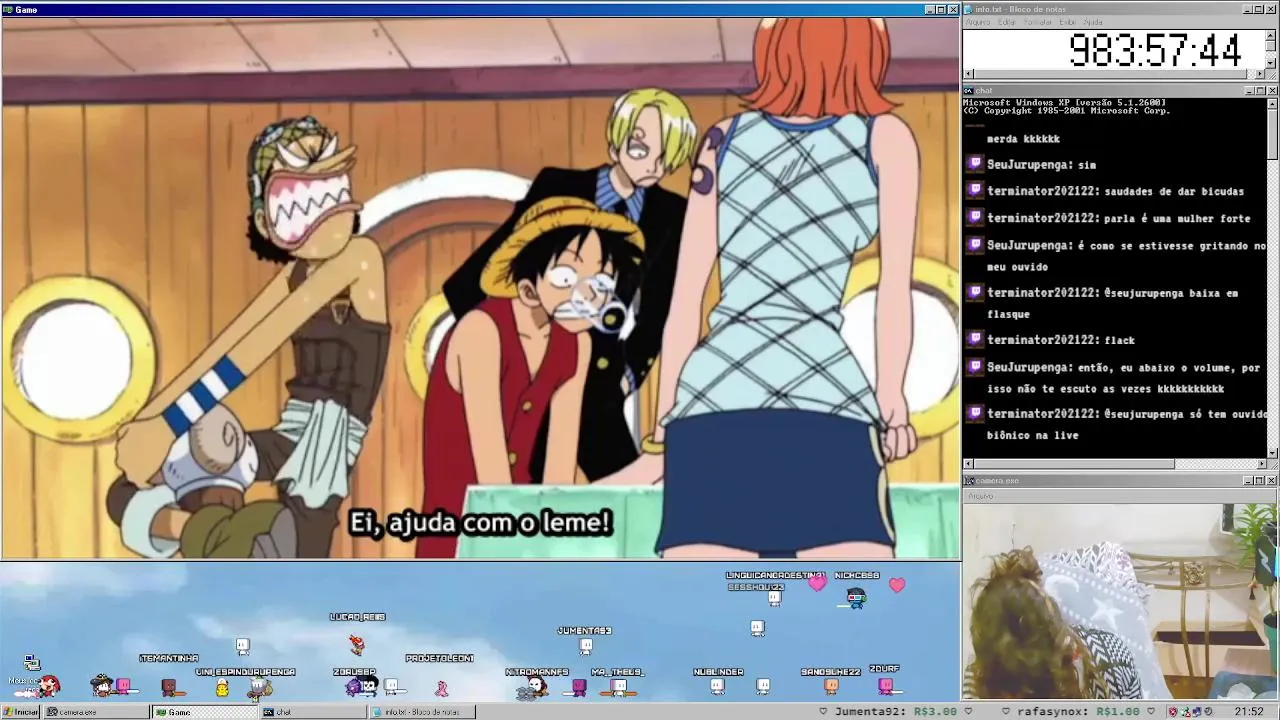
Task: Click the notepad horizontal scrollbar thumb
Action: 1108,74
